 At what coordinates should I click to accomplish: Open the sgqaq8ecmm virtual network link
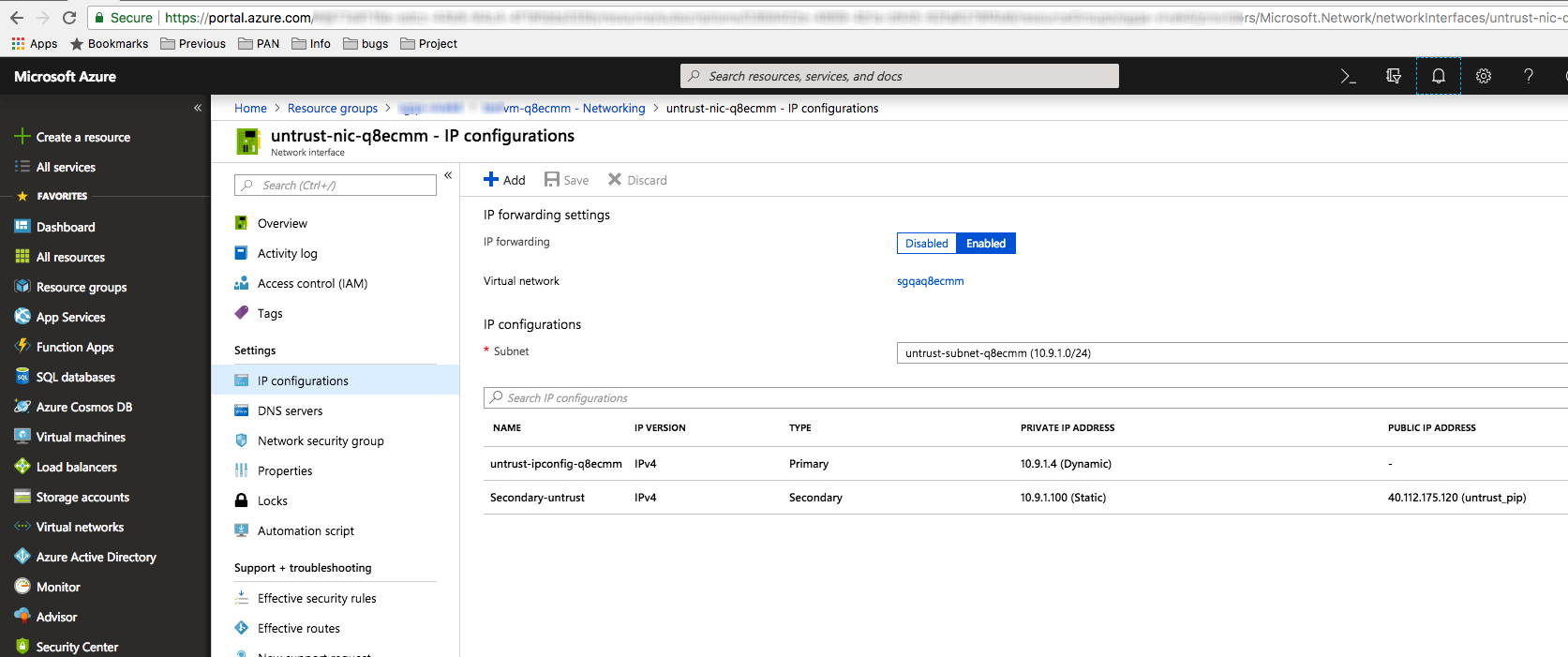pyautogui.click(x=930, y=281)
